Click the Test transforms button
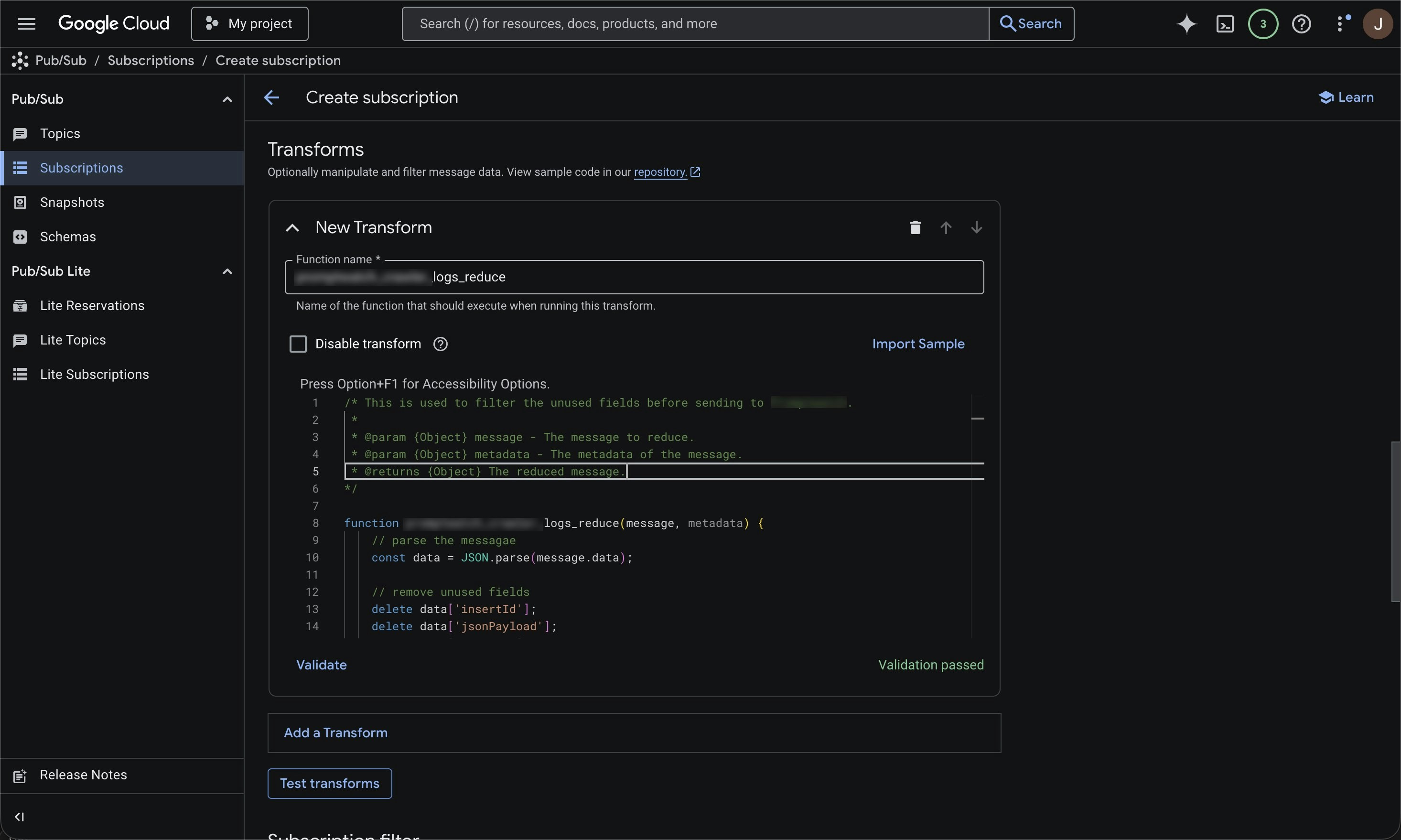 coord(329,784)
